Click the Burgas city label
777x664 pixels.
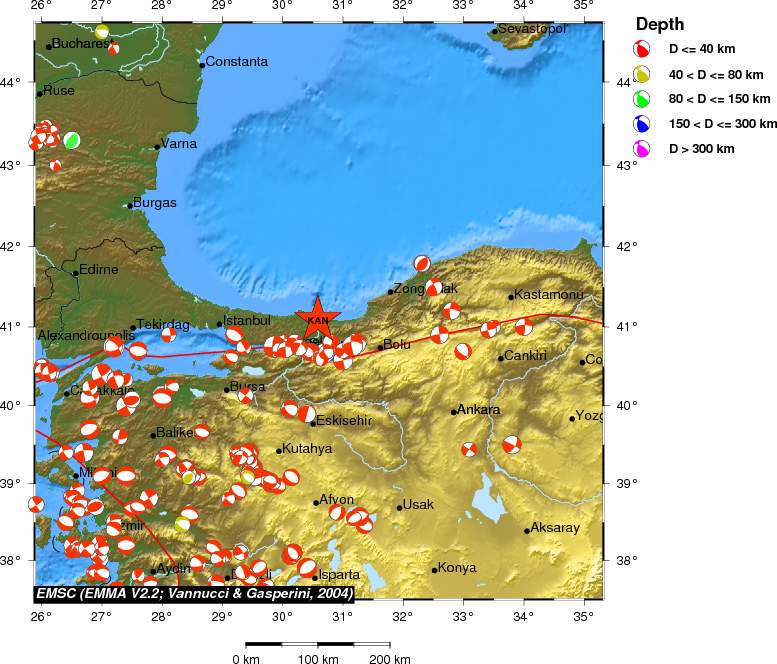(155, 203)
